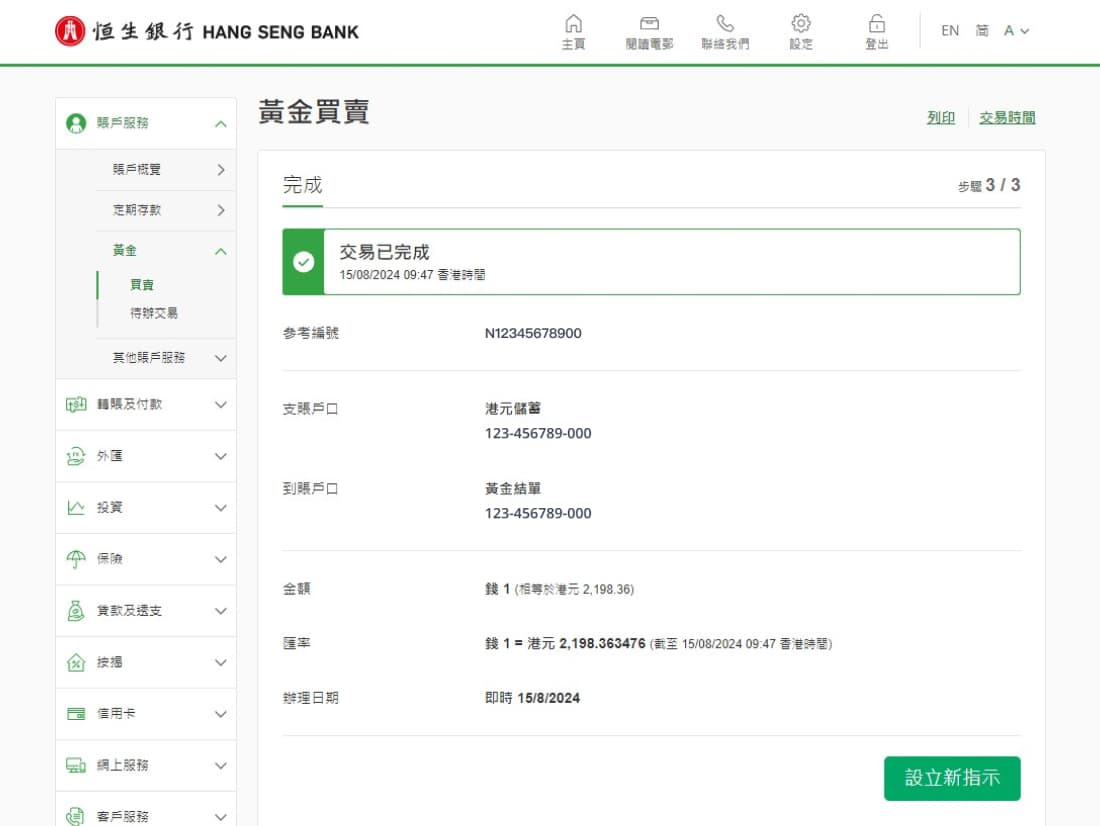Select the 黃金 menu item
The image size is (1100, 826).
tap(125, 250)
